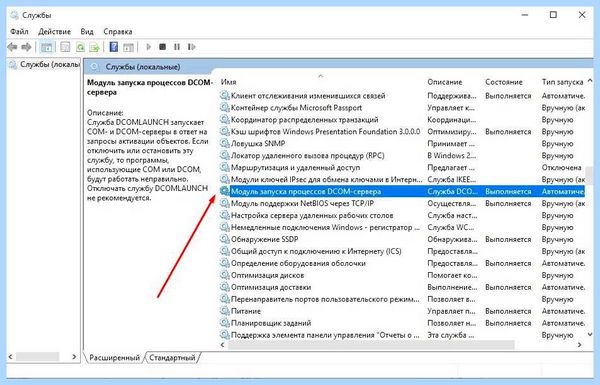The image size is (600, 385).
Task: Sort by the Состояние column header
Action: pos(504,82)
